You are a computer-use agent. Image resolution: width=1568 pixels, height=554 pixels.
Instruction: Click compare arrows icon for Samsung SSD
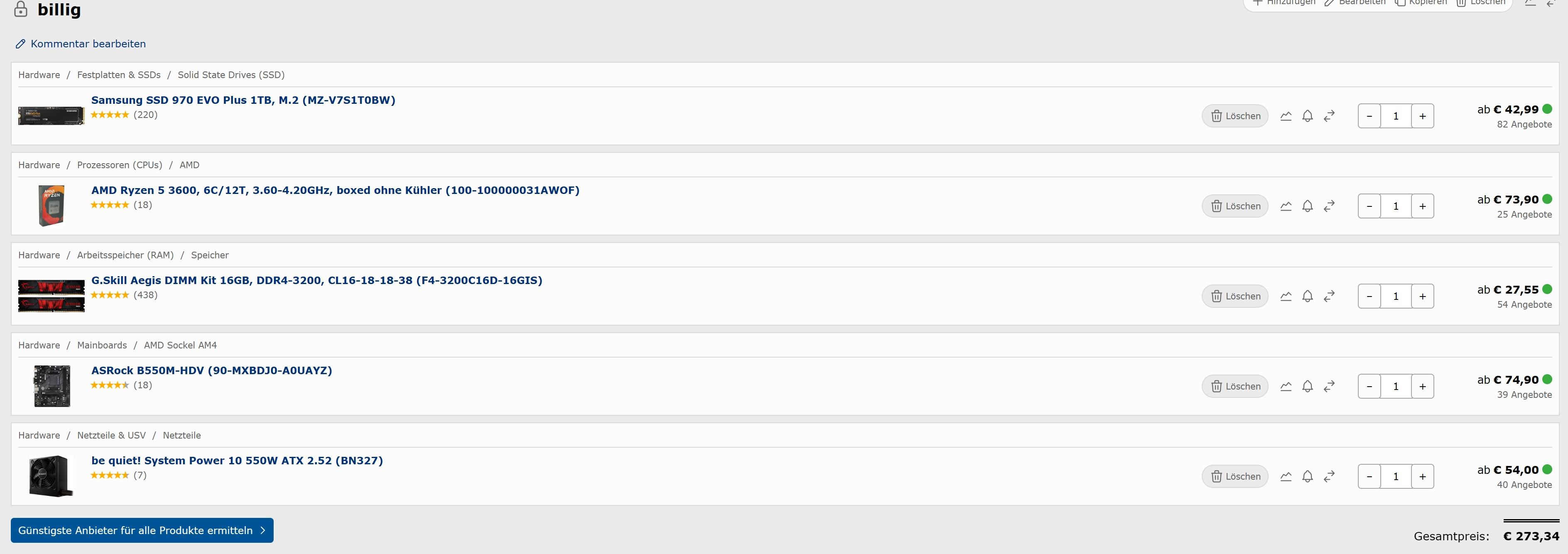[x=1329, y=116]
